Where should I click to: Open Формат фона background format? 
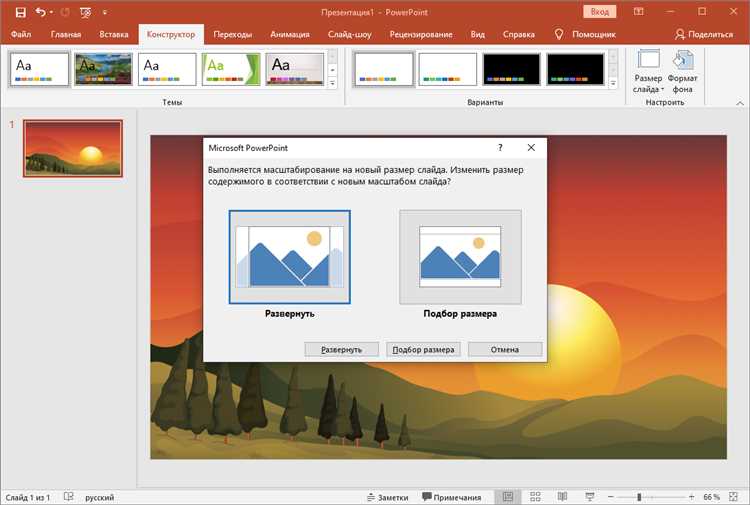[683, 72]
